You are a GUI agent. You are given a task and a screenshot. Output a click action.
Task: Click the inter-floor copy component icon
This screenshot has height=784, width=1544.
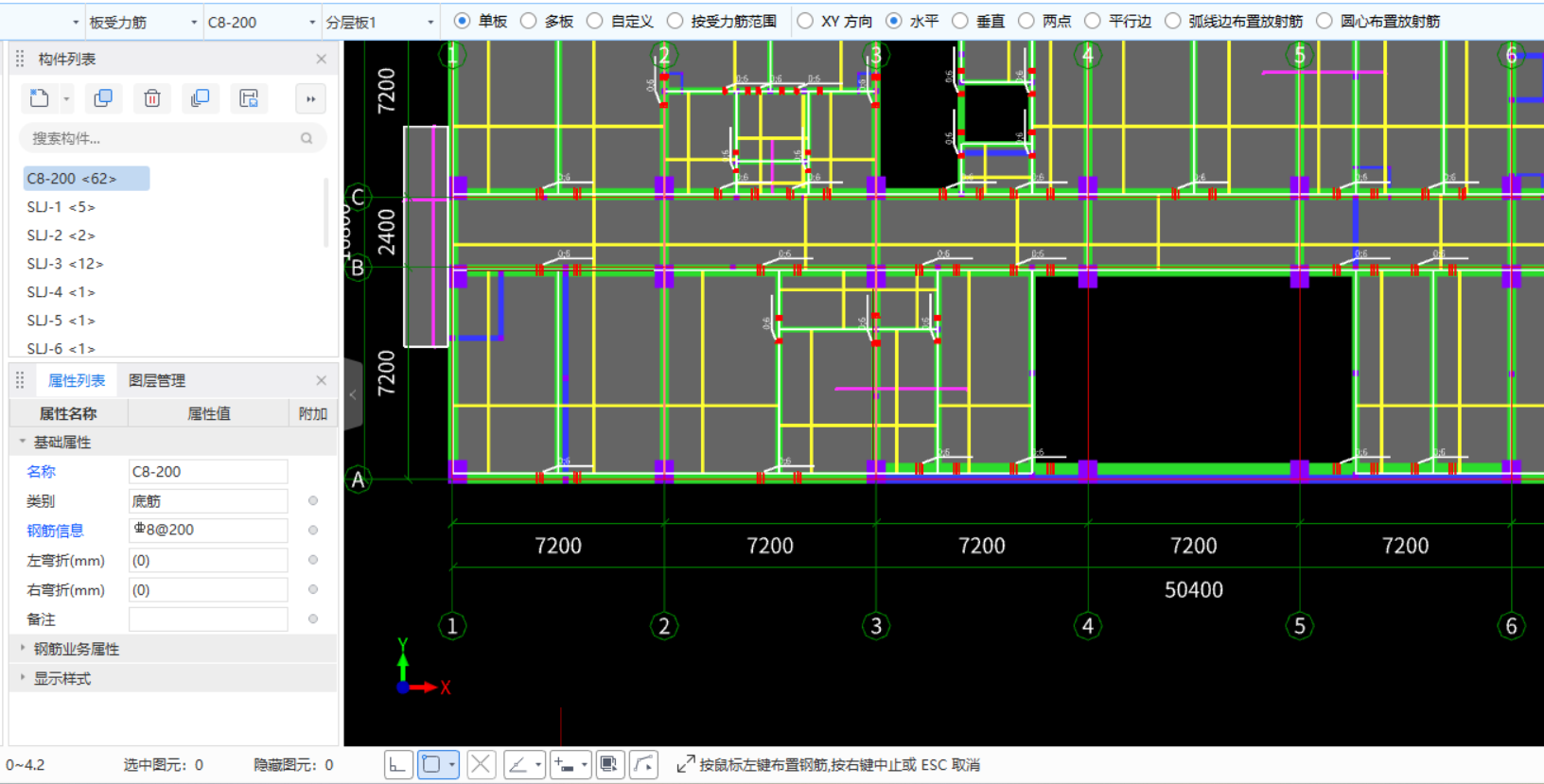(x=200, y=98)
